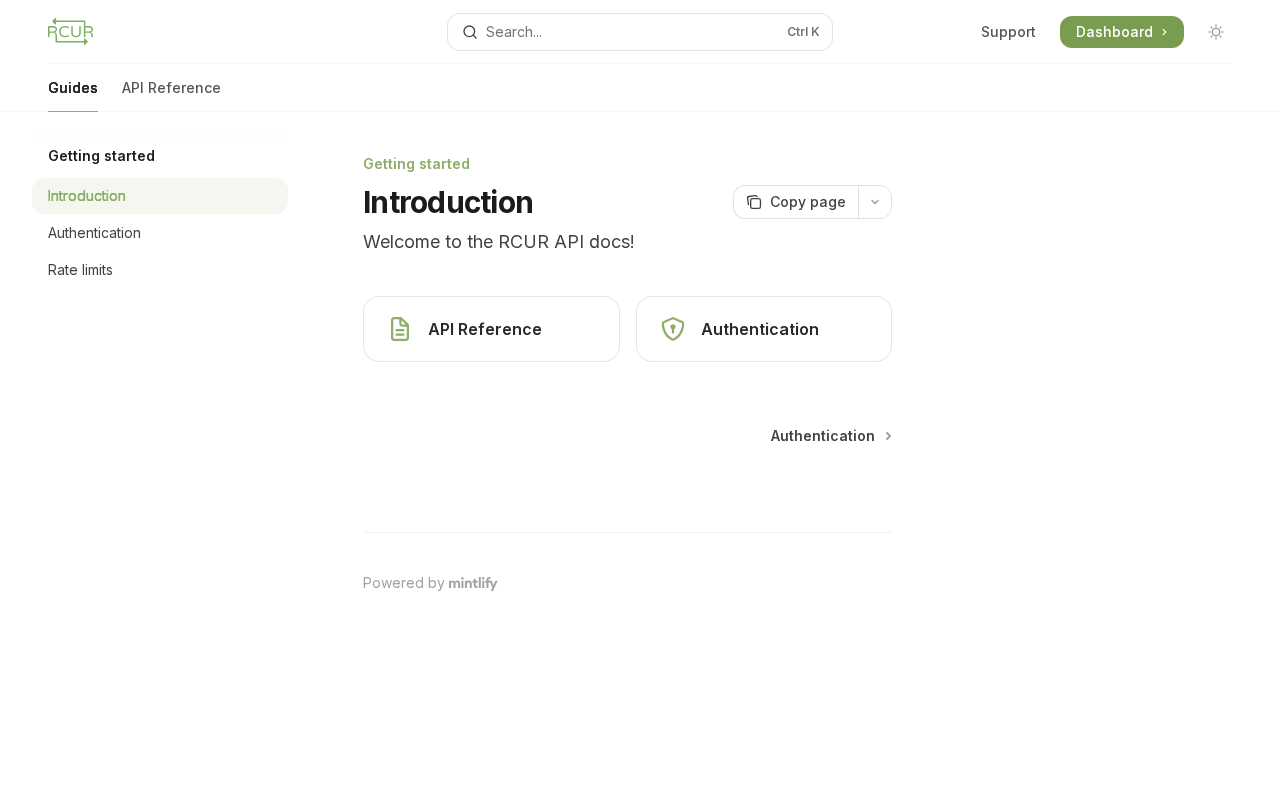Click the Authentication shield icon

(673, 329)
